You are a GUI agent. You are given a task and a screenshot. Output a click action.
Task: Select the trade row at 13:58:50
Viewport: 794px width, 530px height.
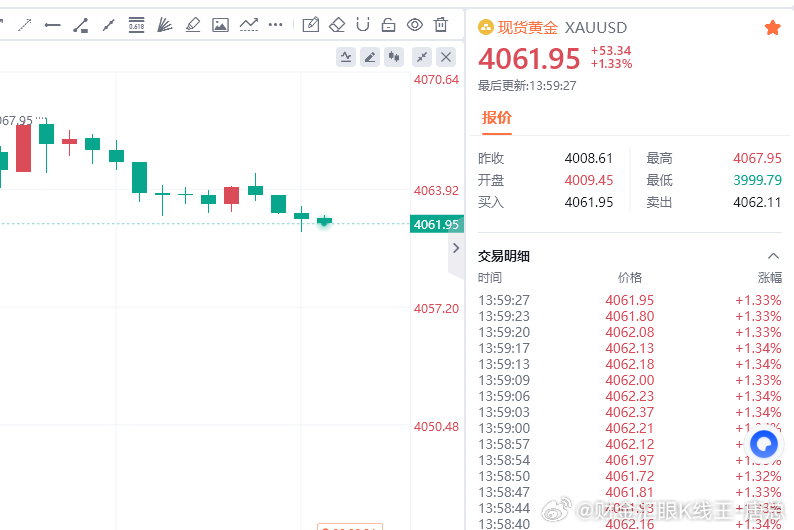(630, 476)
